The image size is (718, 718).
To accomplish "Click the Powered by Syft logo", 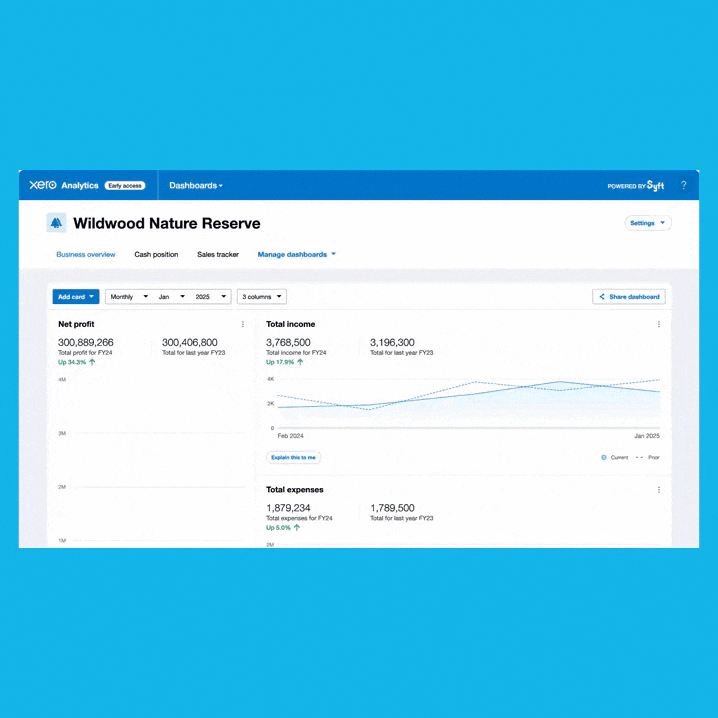I will (x=636, y=186).
